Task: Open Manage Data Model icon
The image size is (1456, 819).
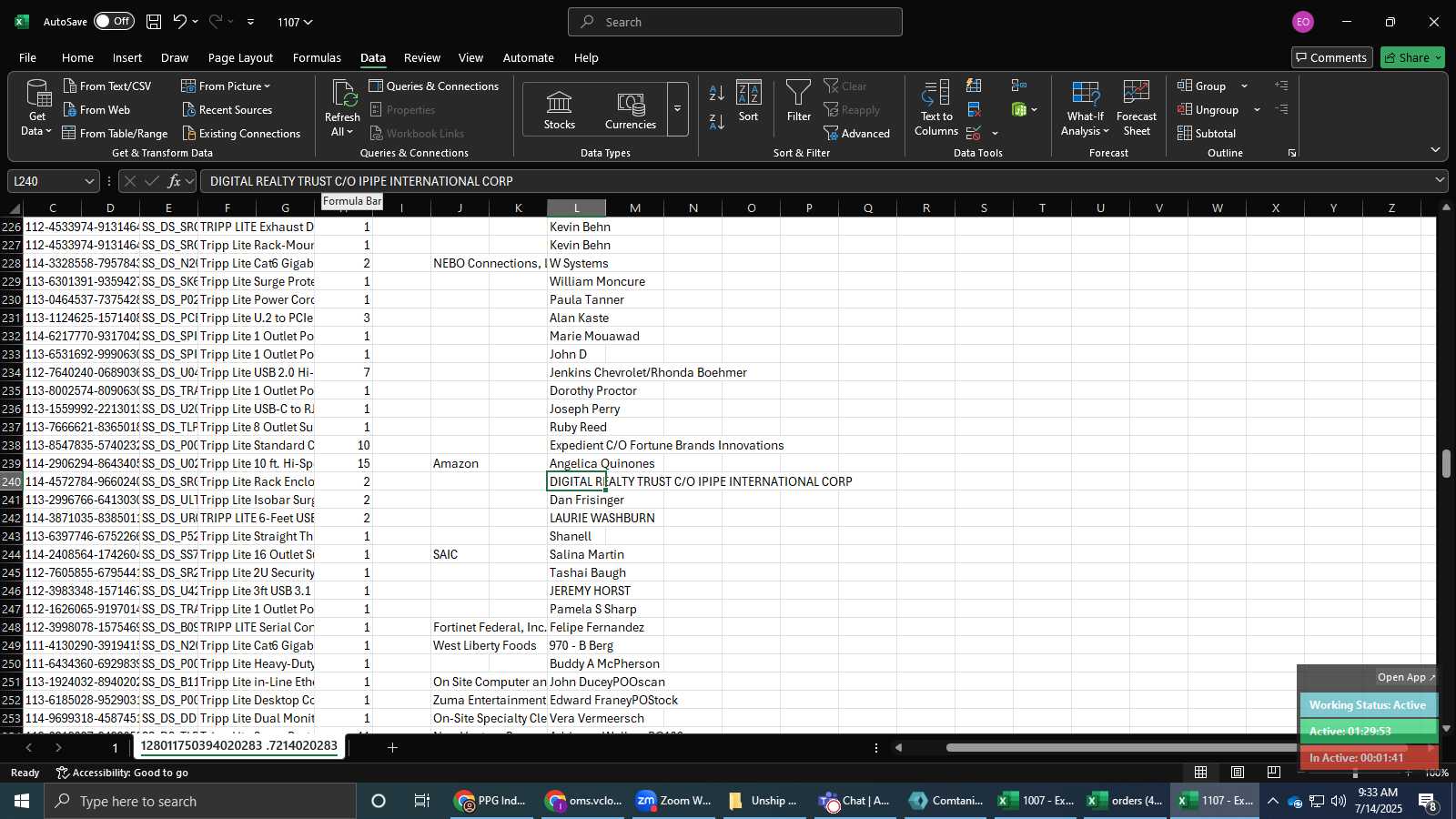Action: pyautogui.click(x=1019, y=109)
